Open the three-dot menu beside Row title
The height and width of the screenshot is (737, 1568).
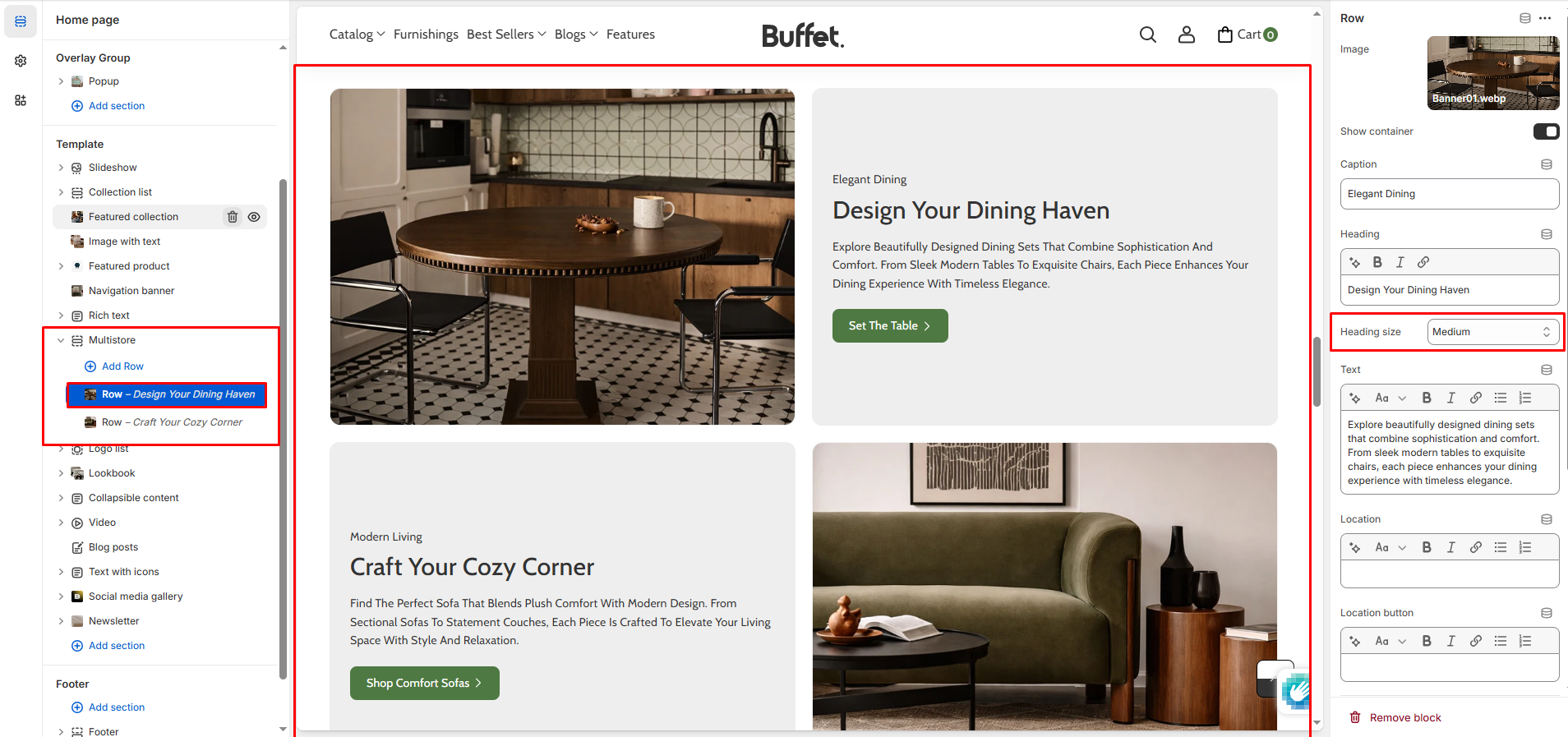[x=1545, y=18]
